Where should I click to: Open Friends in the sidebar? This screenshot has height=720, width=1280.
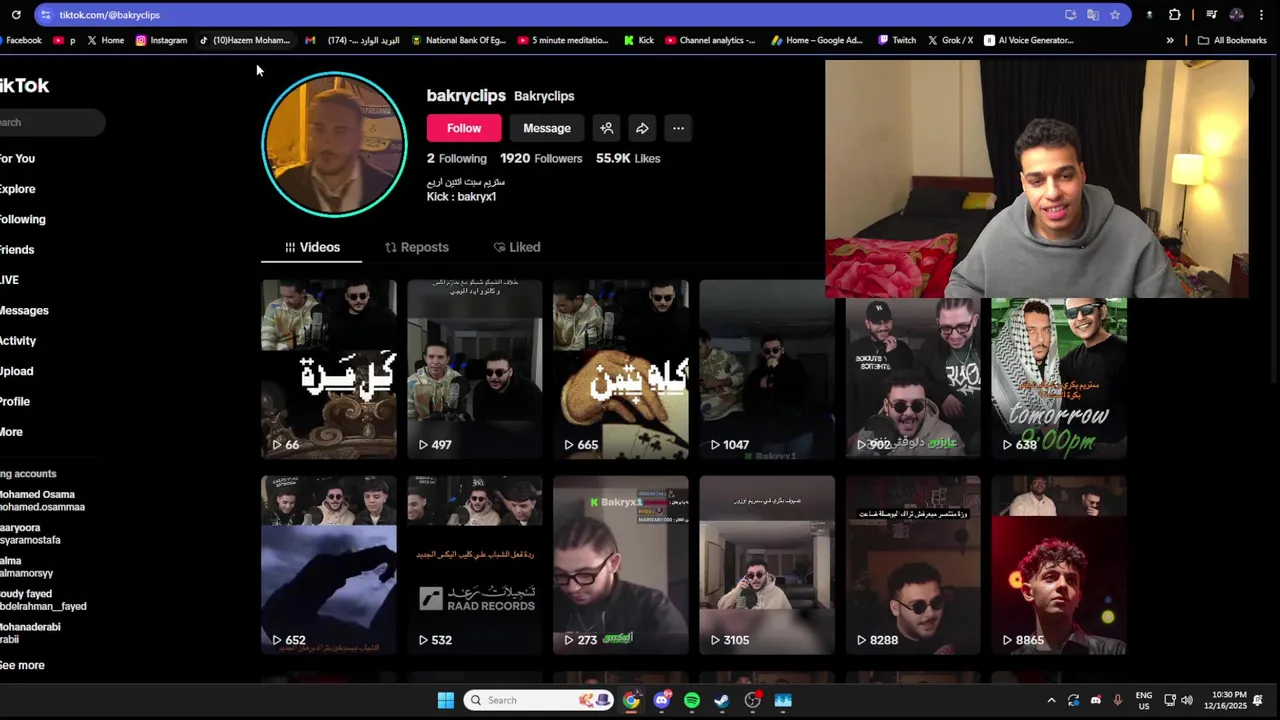click(x=17, y=250)
